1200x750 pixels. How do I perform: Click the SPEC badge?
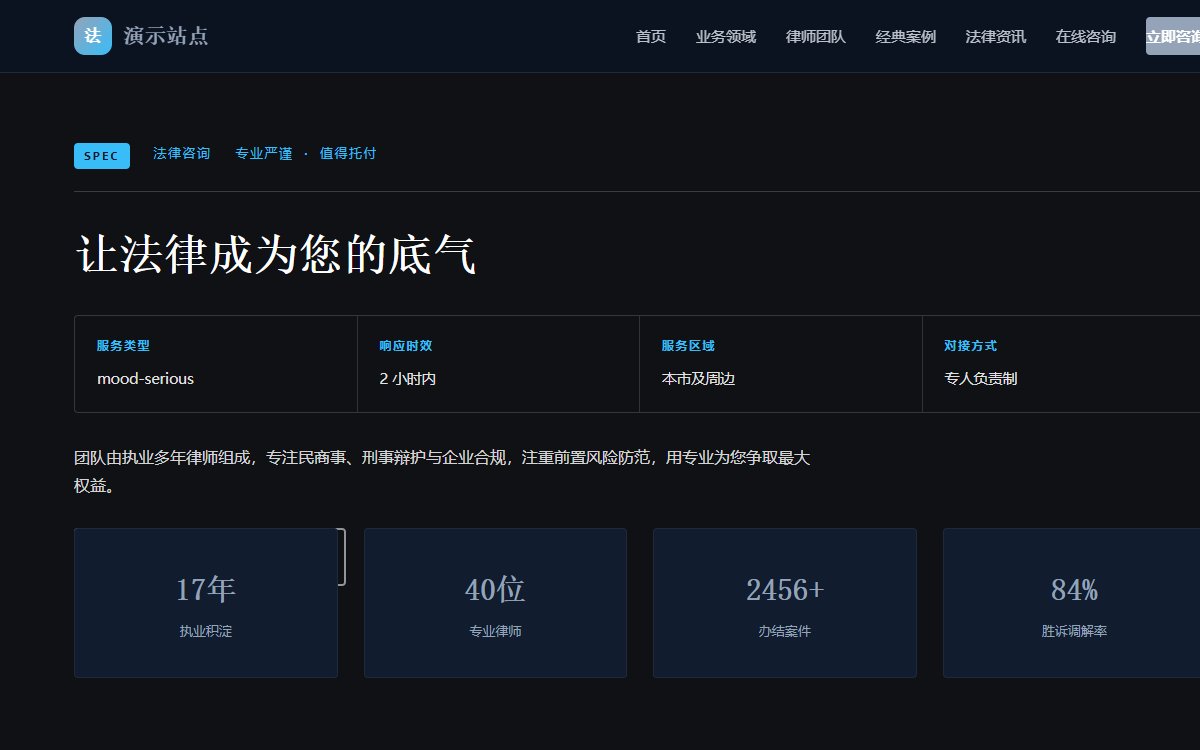(x=102, y=156)
